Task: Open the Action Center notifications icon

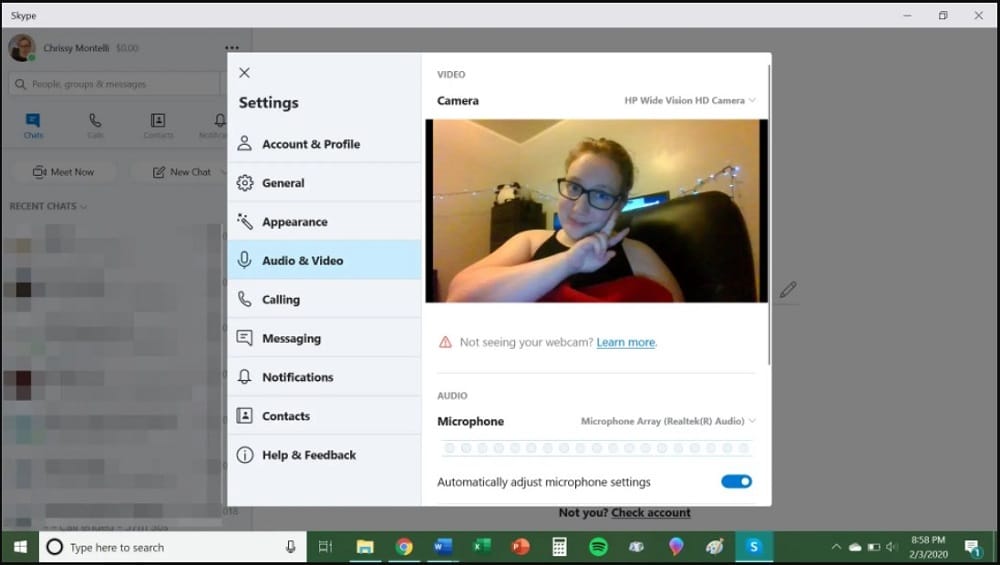Action: pos(973,547)
